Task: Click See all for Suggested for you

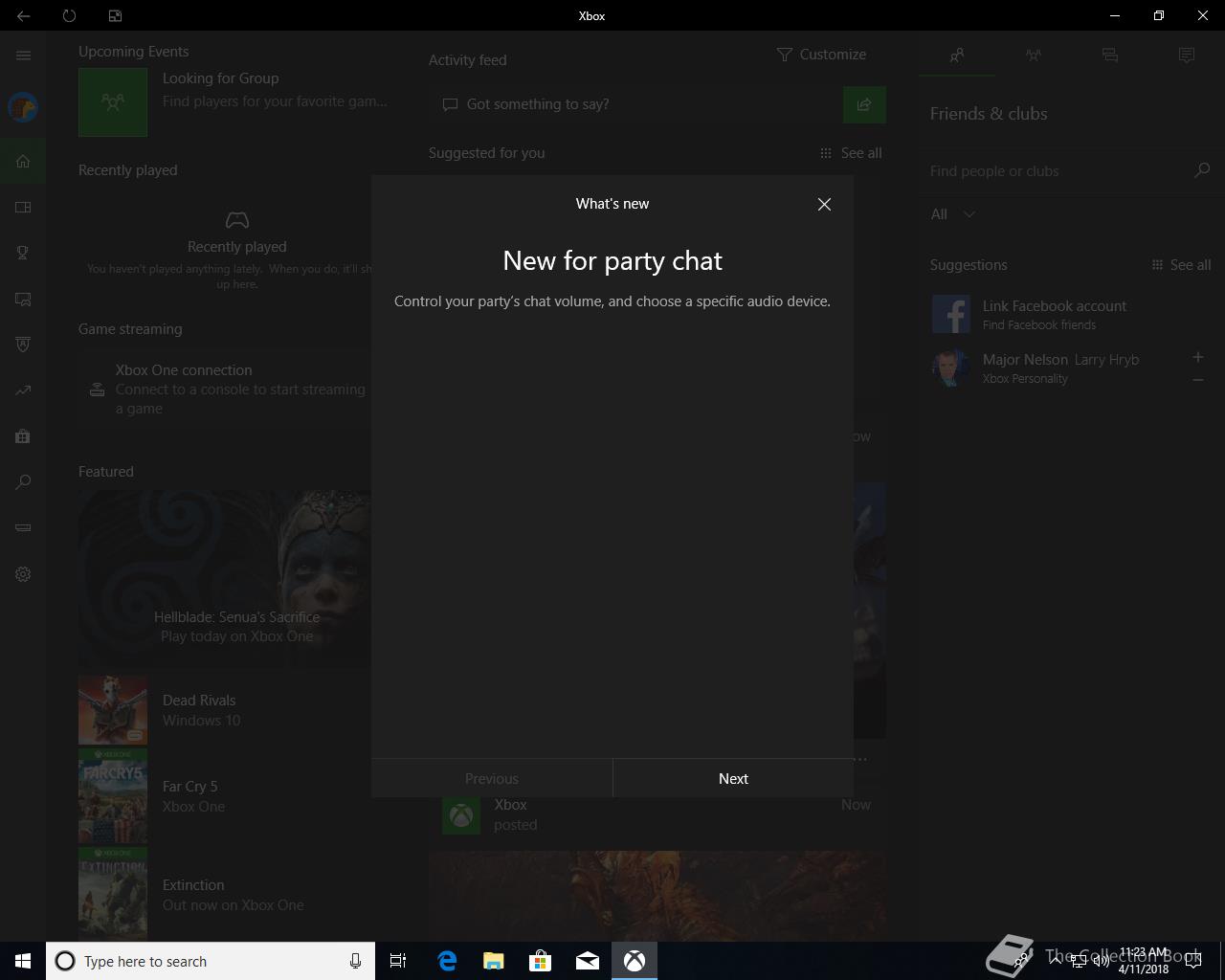Action: (851, 153)
